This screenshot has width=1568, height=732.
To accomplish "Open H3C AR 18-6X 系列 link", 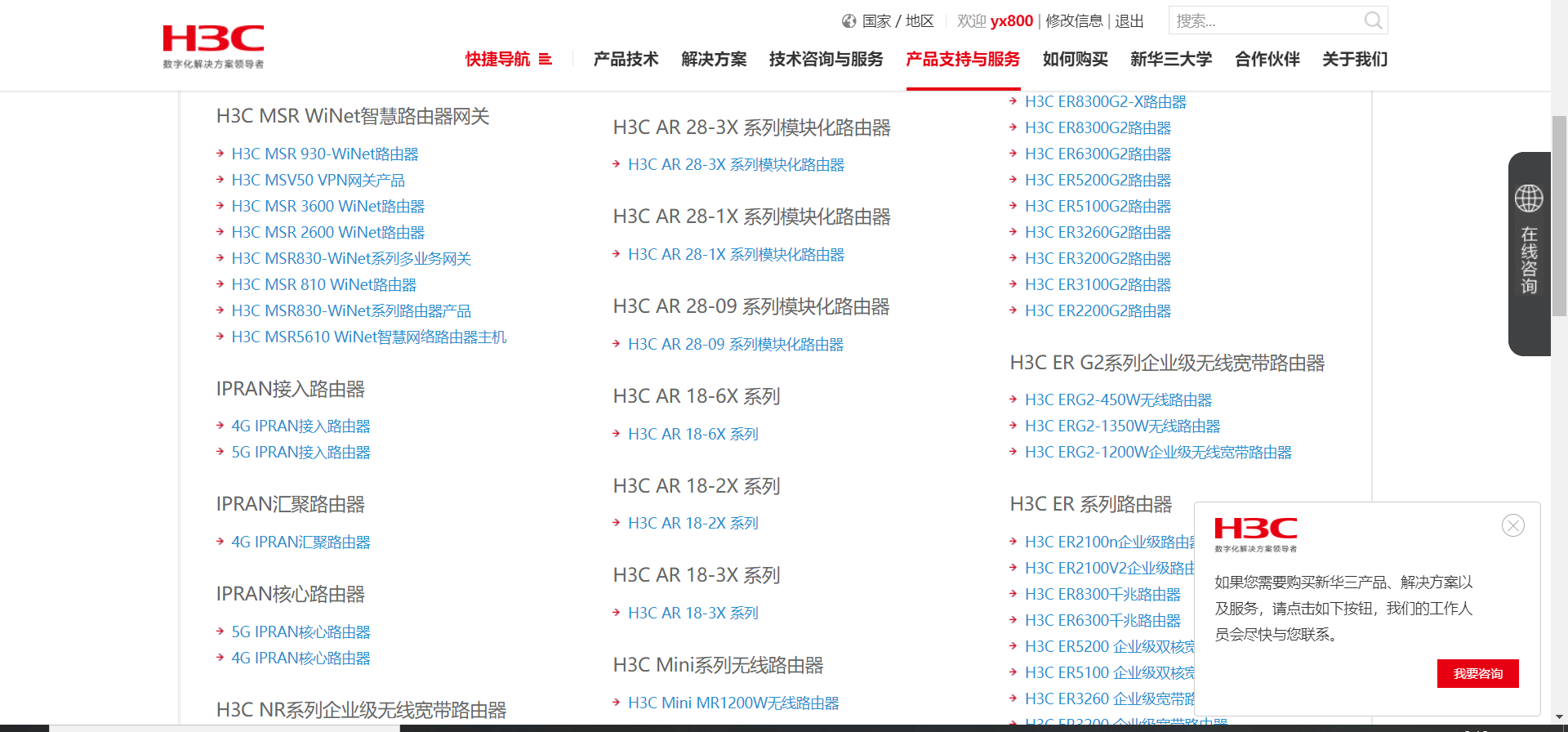I will [x=693, y=434].
